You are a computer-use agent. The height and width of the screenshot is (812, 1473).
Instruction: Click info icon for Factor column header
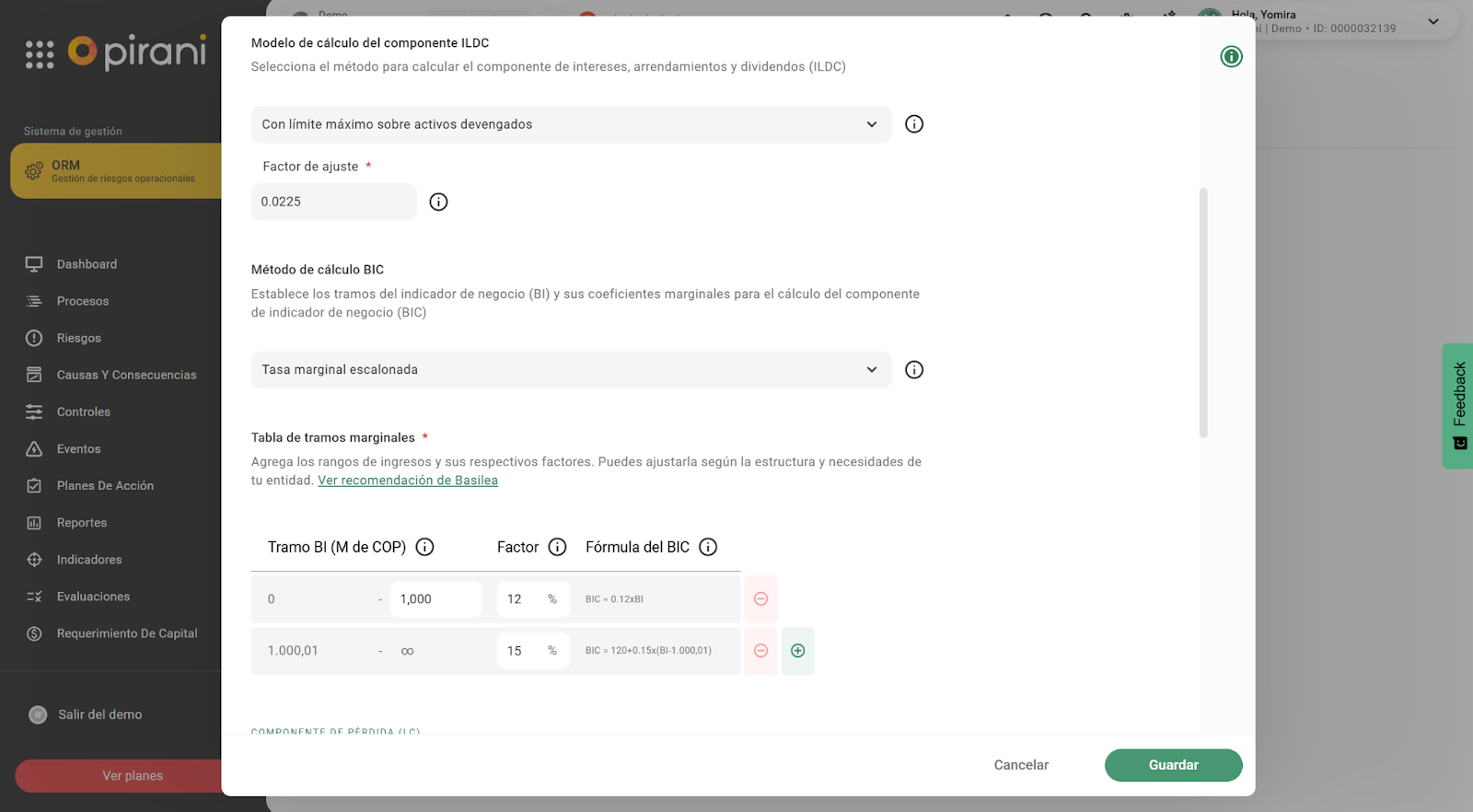(557, 547)
